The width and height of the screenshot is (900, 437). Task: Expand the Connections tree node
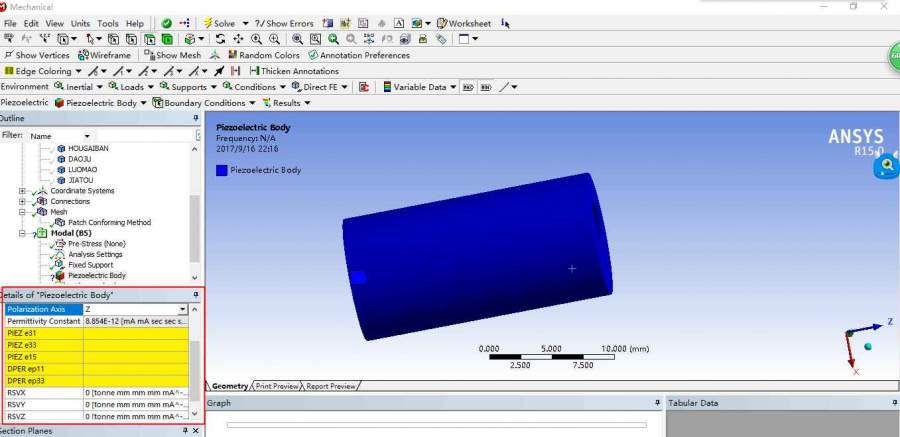tap(22, 202)
